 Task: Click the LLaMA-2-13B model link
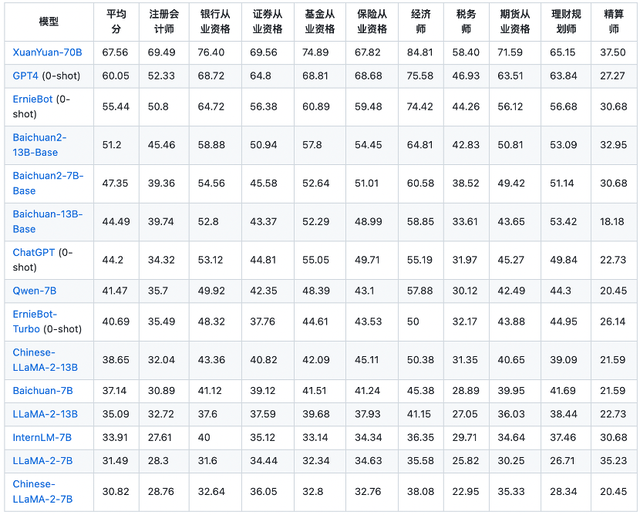pos(45,413)
